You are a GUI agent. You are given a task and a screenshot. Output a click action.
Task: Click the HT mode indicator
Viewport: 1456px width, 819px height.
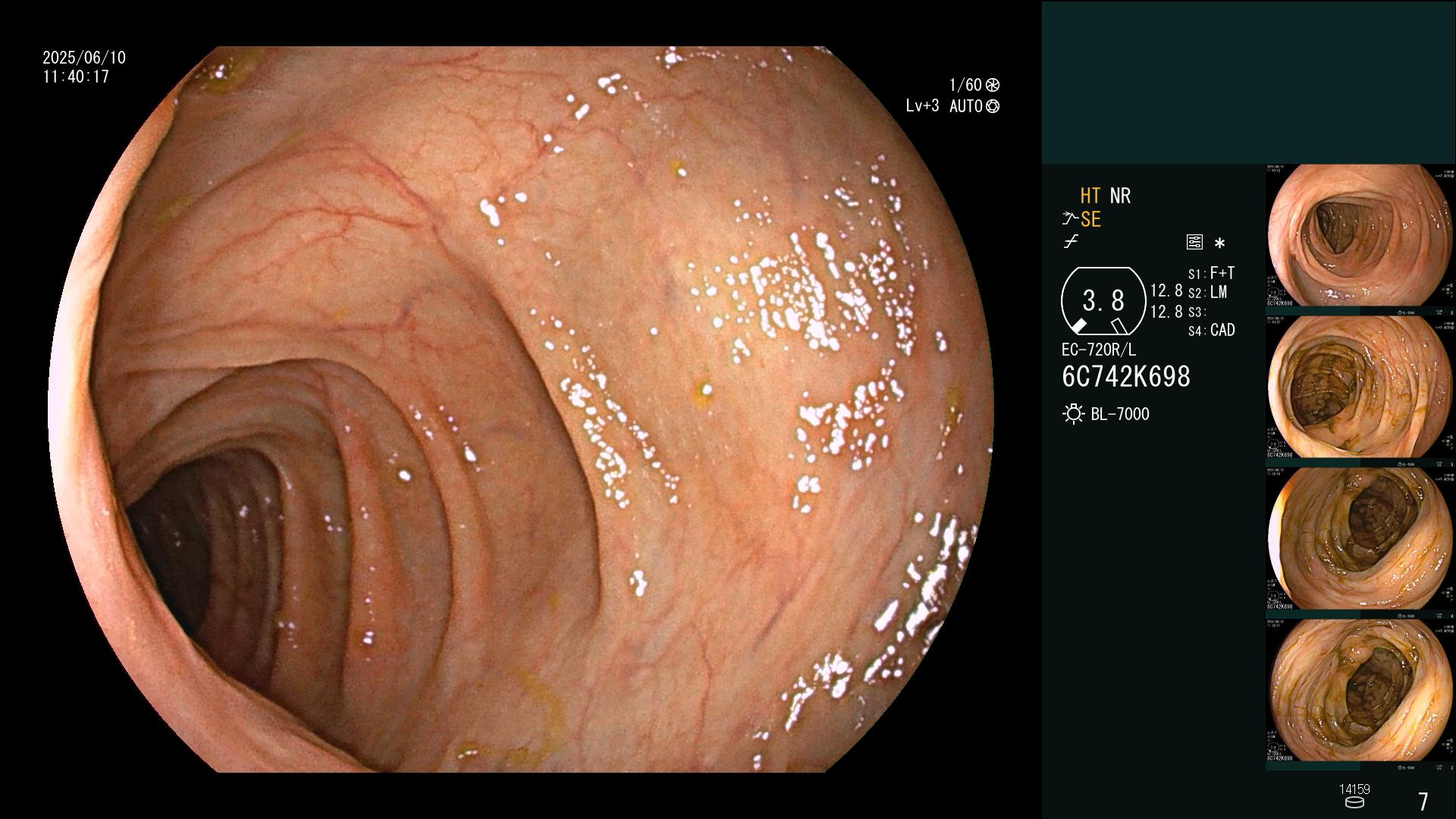point(1090,196)
